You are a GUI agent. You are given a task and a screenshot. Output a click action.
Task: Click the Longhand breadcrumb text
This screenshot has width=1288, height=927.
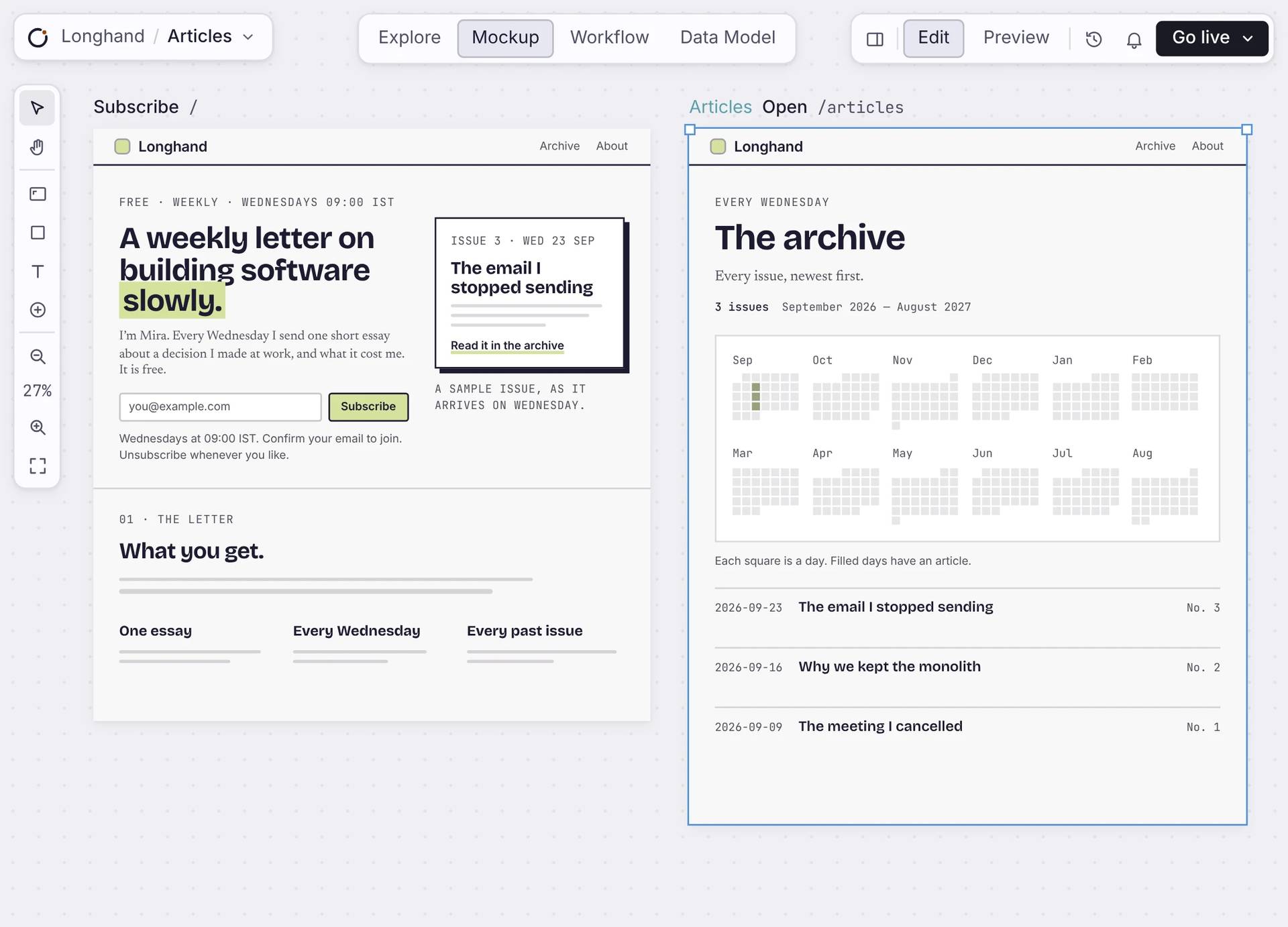click(103, 36)
